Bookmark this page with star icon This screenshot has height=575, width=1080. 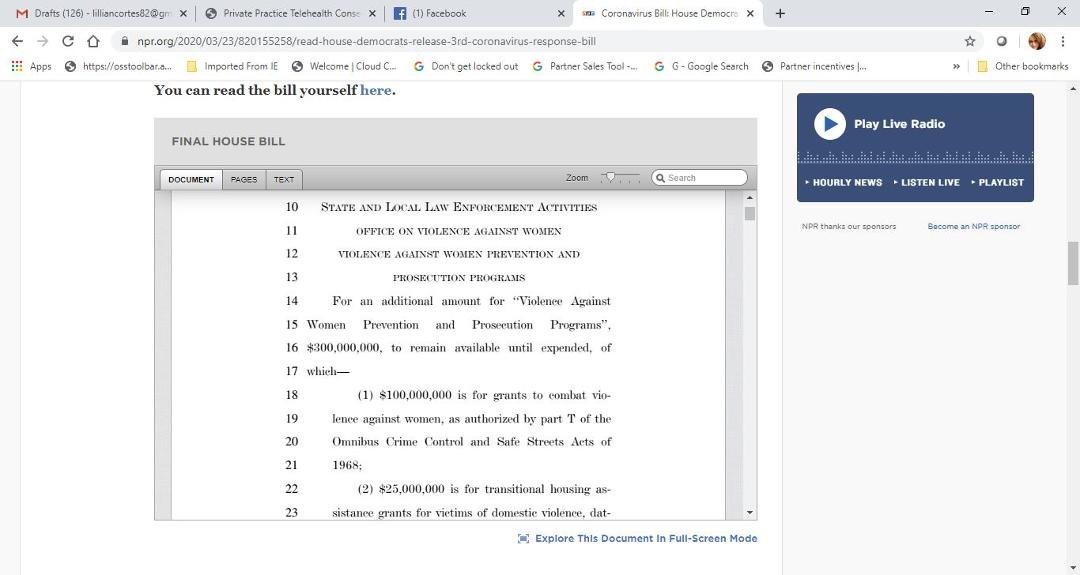tap(970, 41)
